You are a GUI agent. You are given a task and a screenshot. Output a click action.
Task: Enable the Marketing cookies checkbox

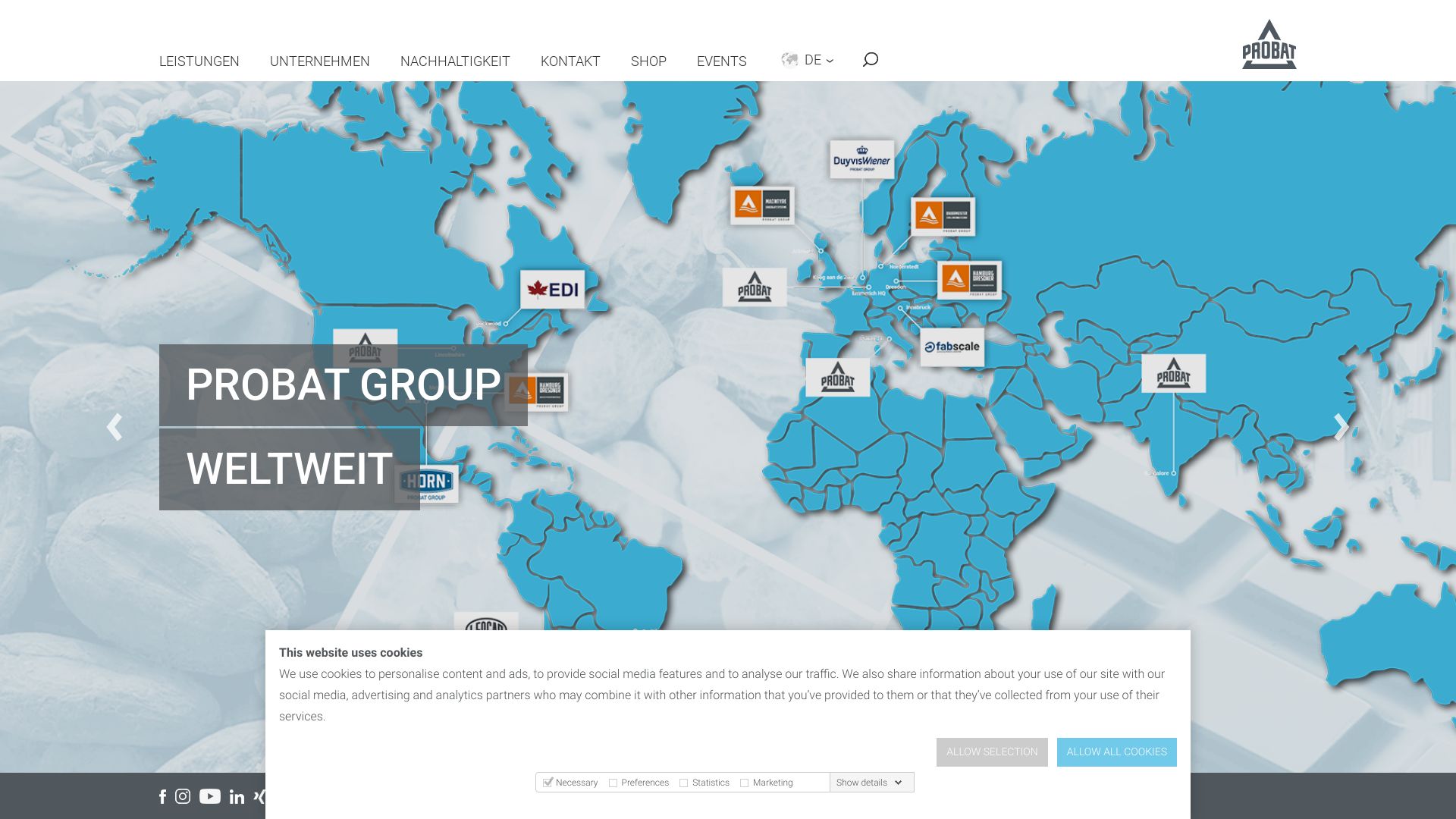[x=745, y=783]
